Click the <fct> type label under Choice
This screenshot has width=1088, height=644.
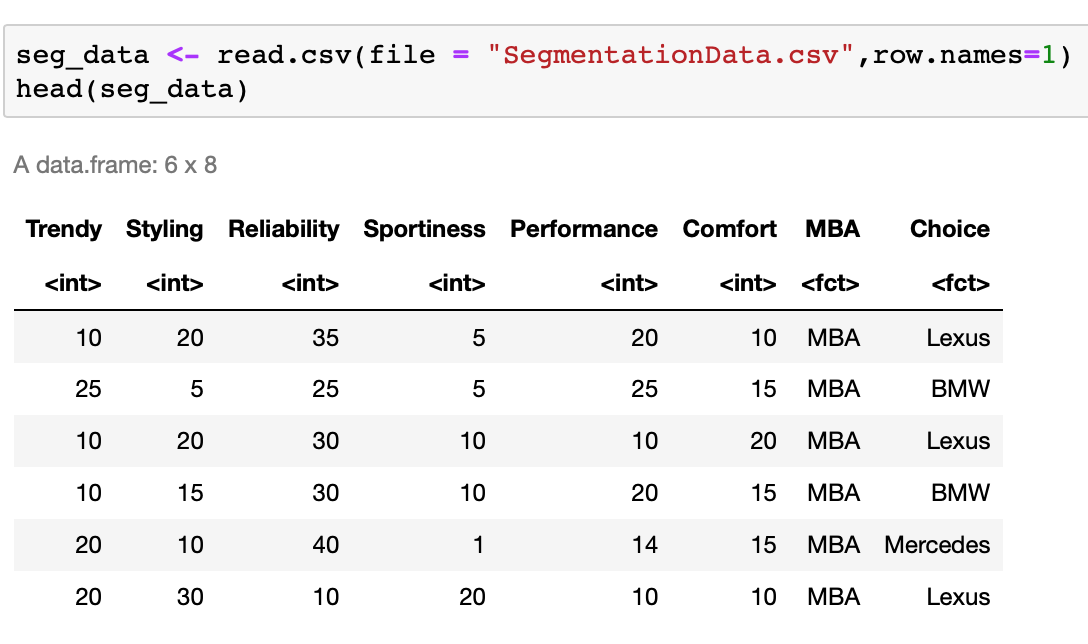click(960, 285)
